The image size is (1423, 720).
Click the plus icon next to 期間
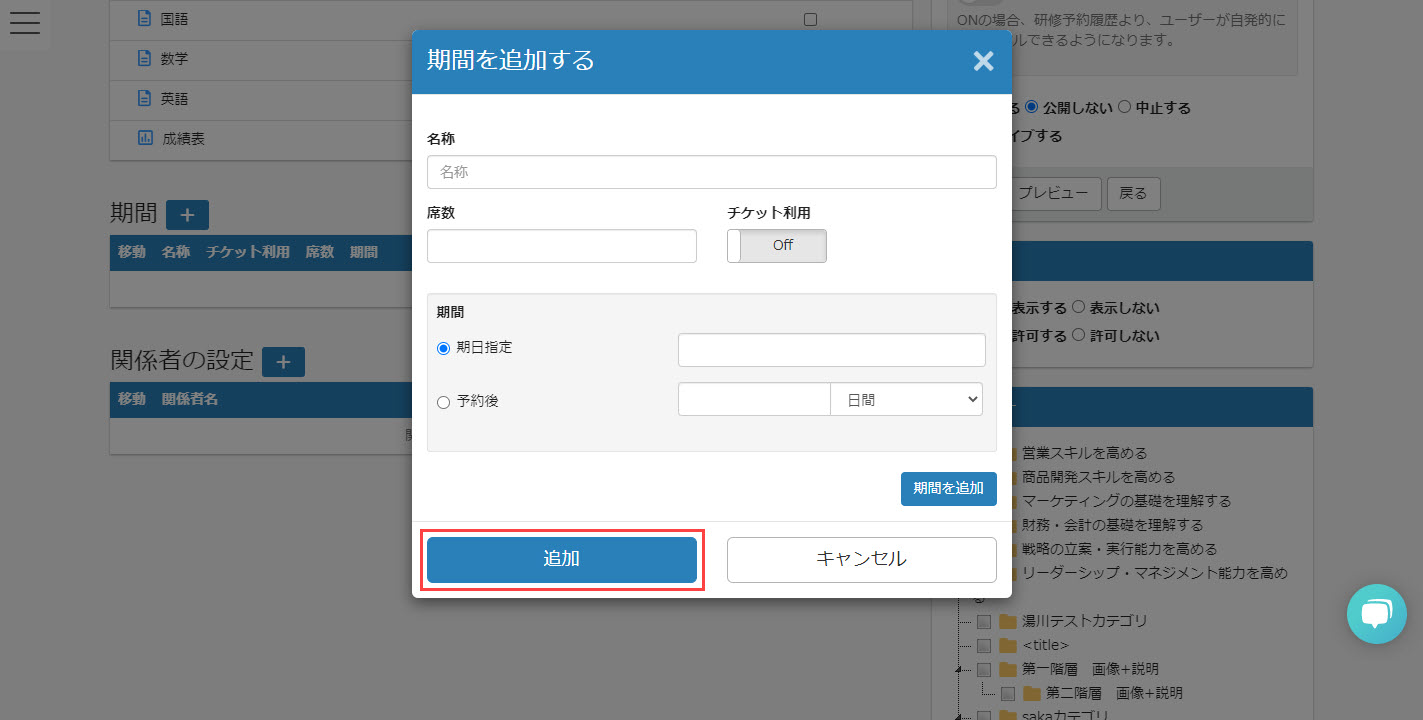(187, 215)
